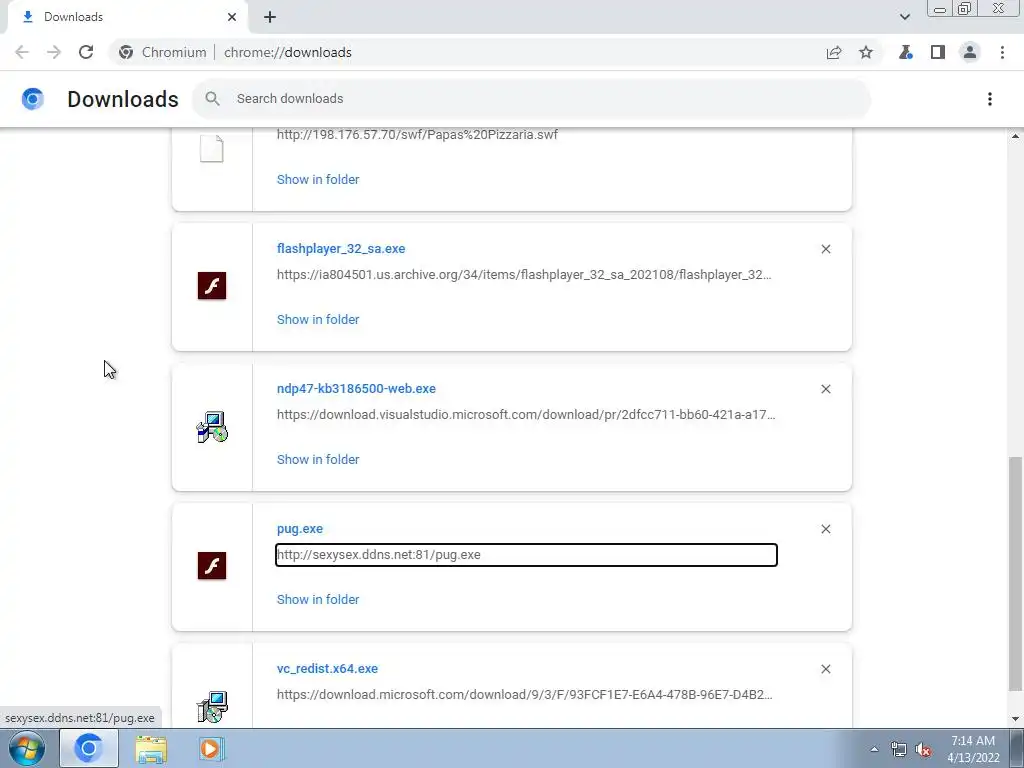Click the installer icon beside vc_redist.x64.exe
Viewport: 1024px width, 768px height.
(212, 707)
